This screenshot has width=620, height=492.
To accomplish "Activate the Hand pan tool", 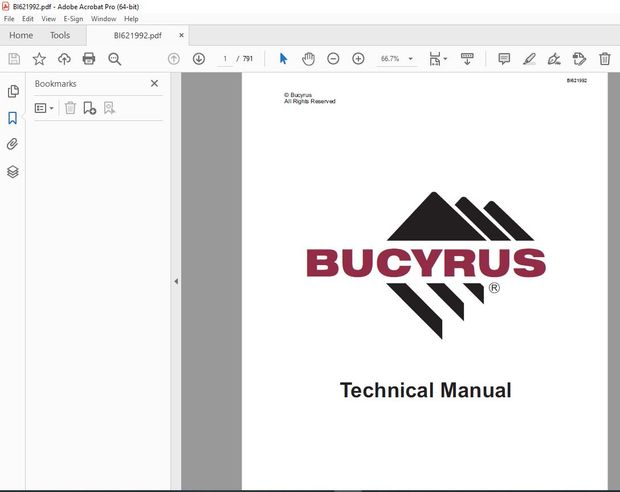I will 308,59.
